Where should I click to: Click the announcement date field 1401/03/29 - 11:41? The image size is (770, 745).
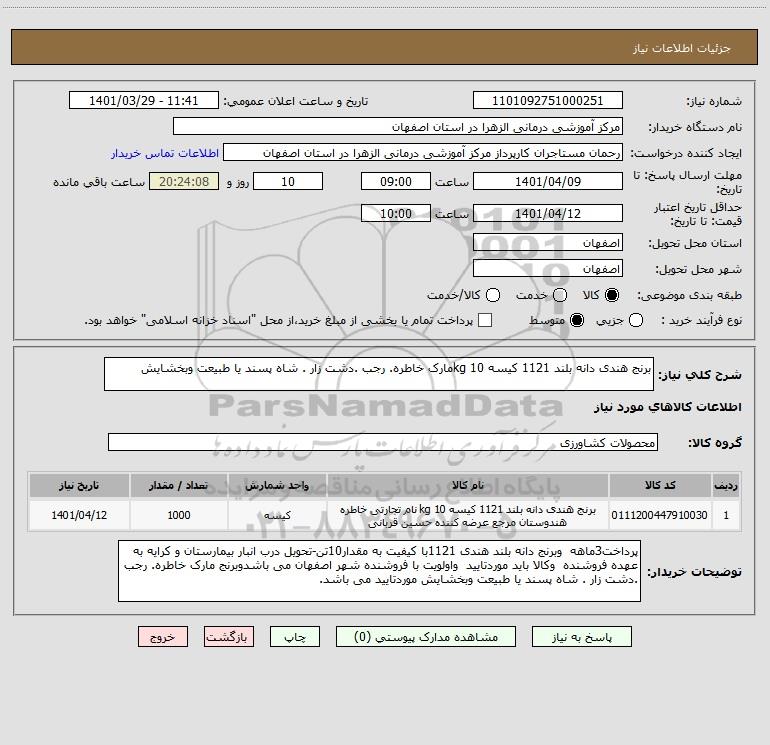pos(144,100)
